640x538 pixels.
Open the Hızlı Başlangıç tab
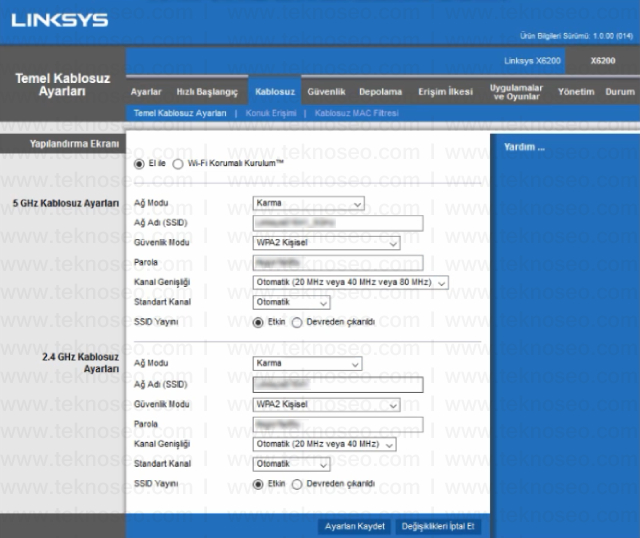(207, 92)
